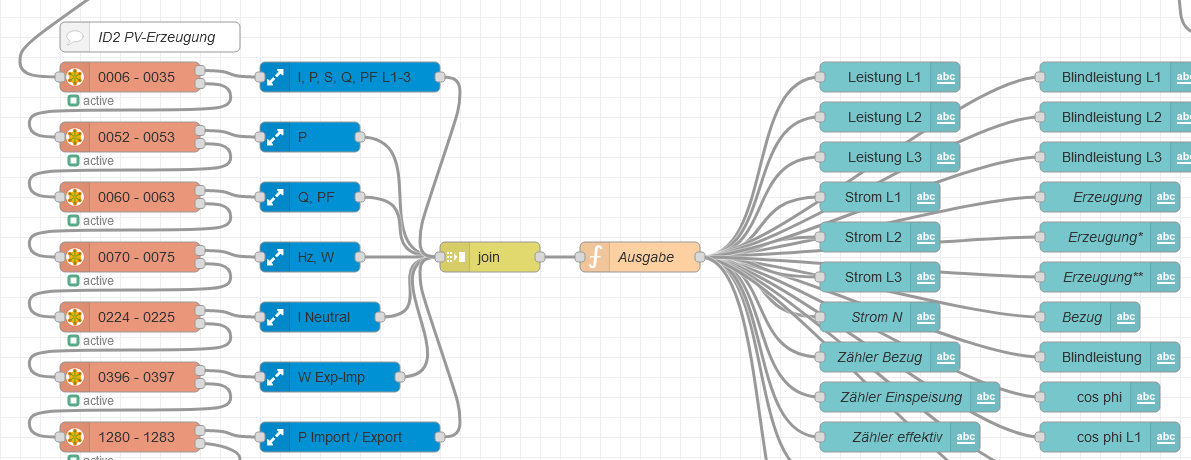Viewport: 1191px width, 460px height.
Task: Click the input port of Leistung L1
Action: 820,77
